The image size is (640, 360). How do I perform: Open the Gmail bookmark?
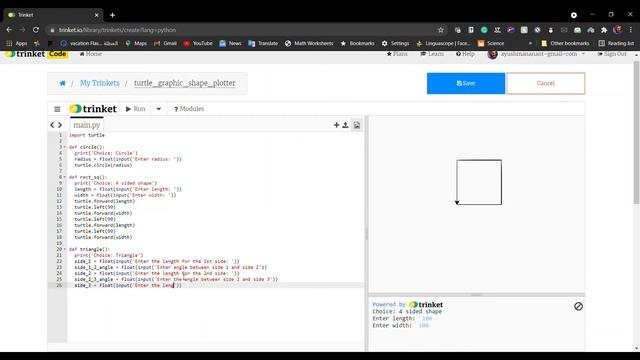coord(166,43)
